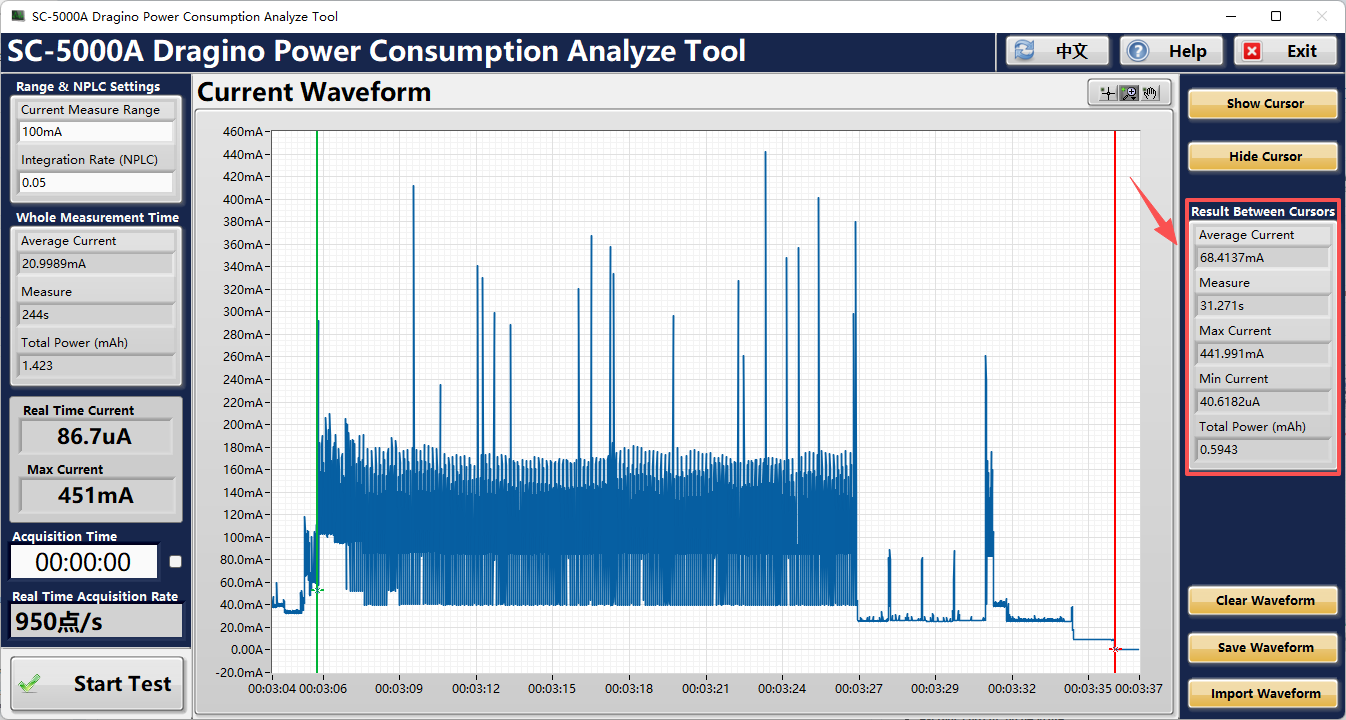Image resolution: width=1346 pixels, height=720 pixels.
Task: Close the window using the title bar X
Action: (x=1321, y=16)
